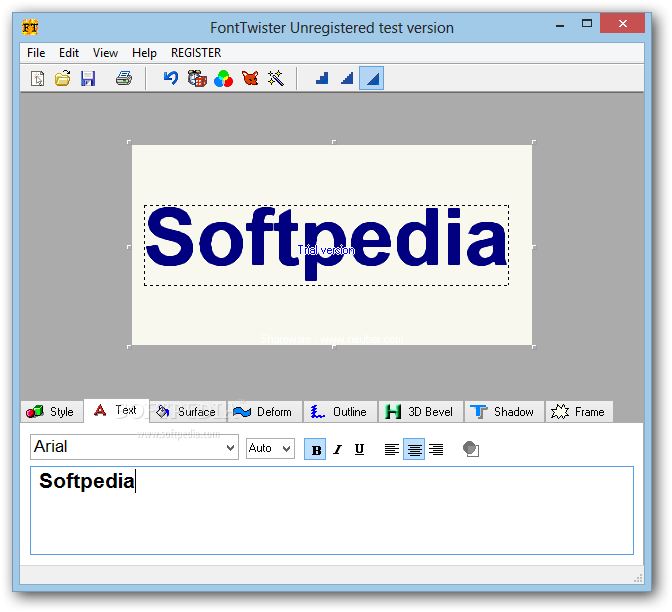This screenshot has width=672, height=612.
Task: Align text right
Action: click(436, 449)
